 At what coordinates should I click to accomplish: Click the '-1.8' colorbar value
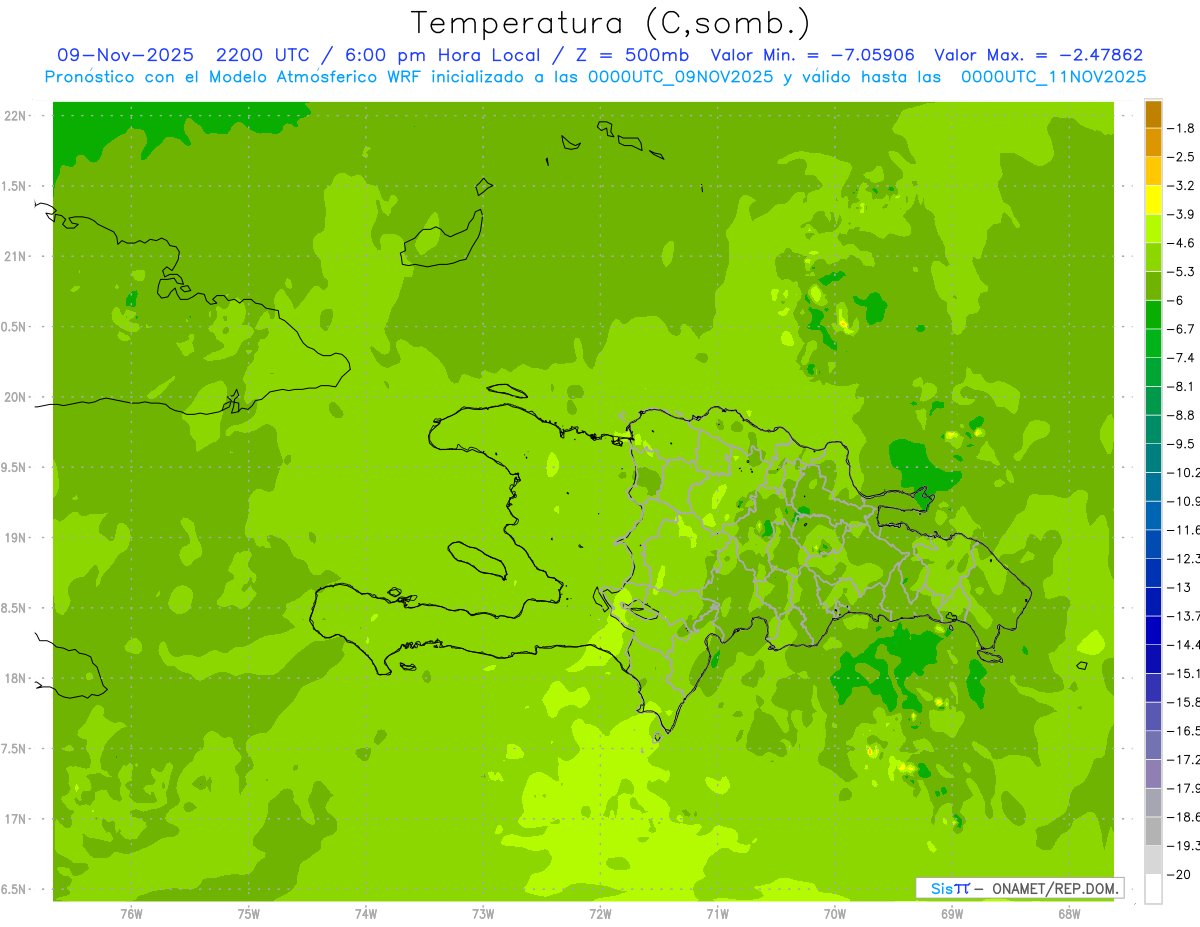(1182, 128)
